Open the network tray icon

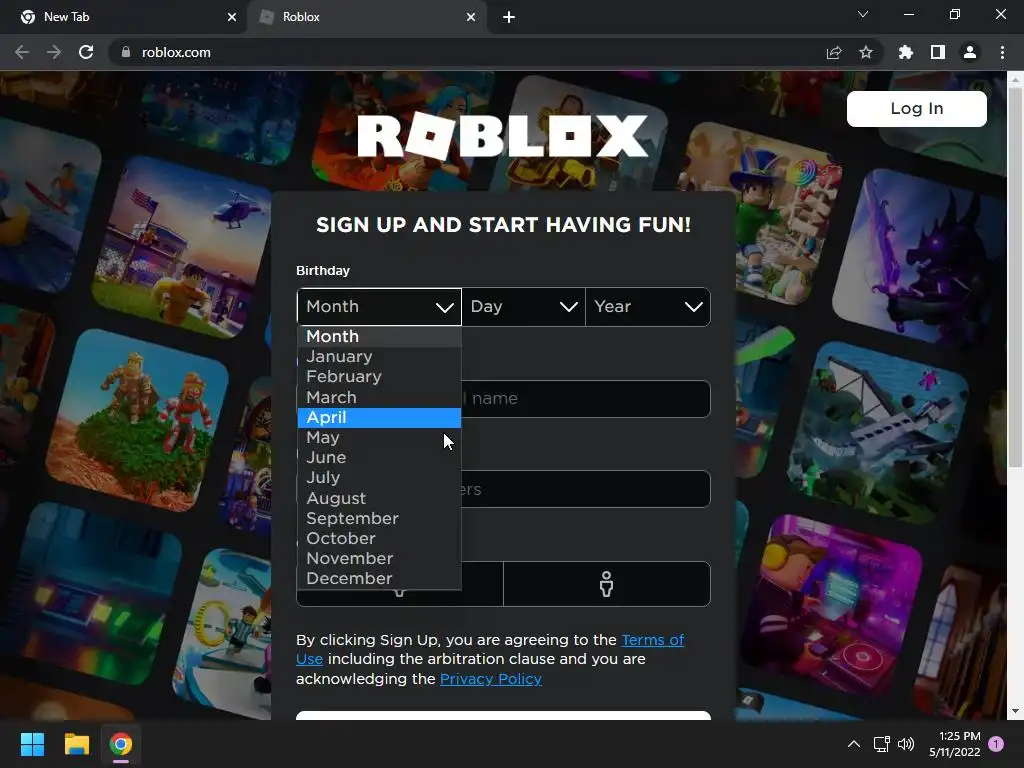882,744
